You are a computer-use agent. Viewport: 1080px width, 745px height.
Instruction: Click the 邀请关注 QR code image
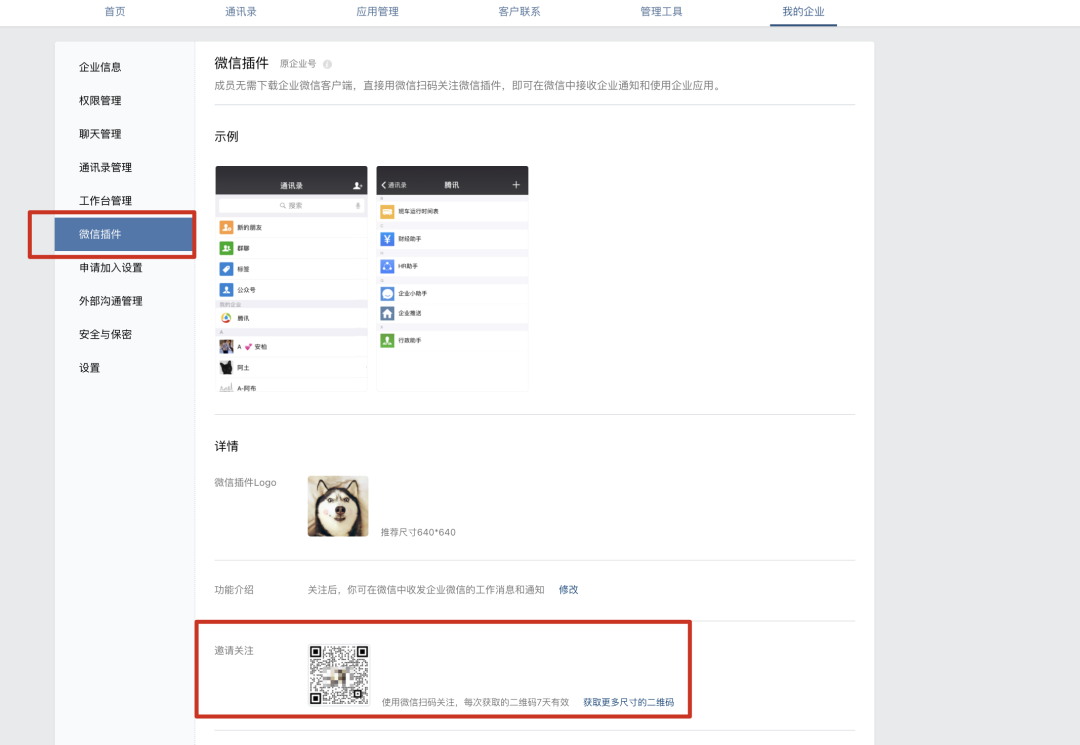338,675
